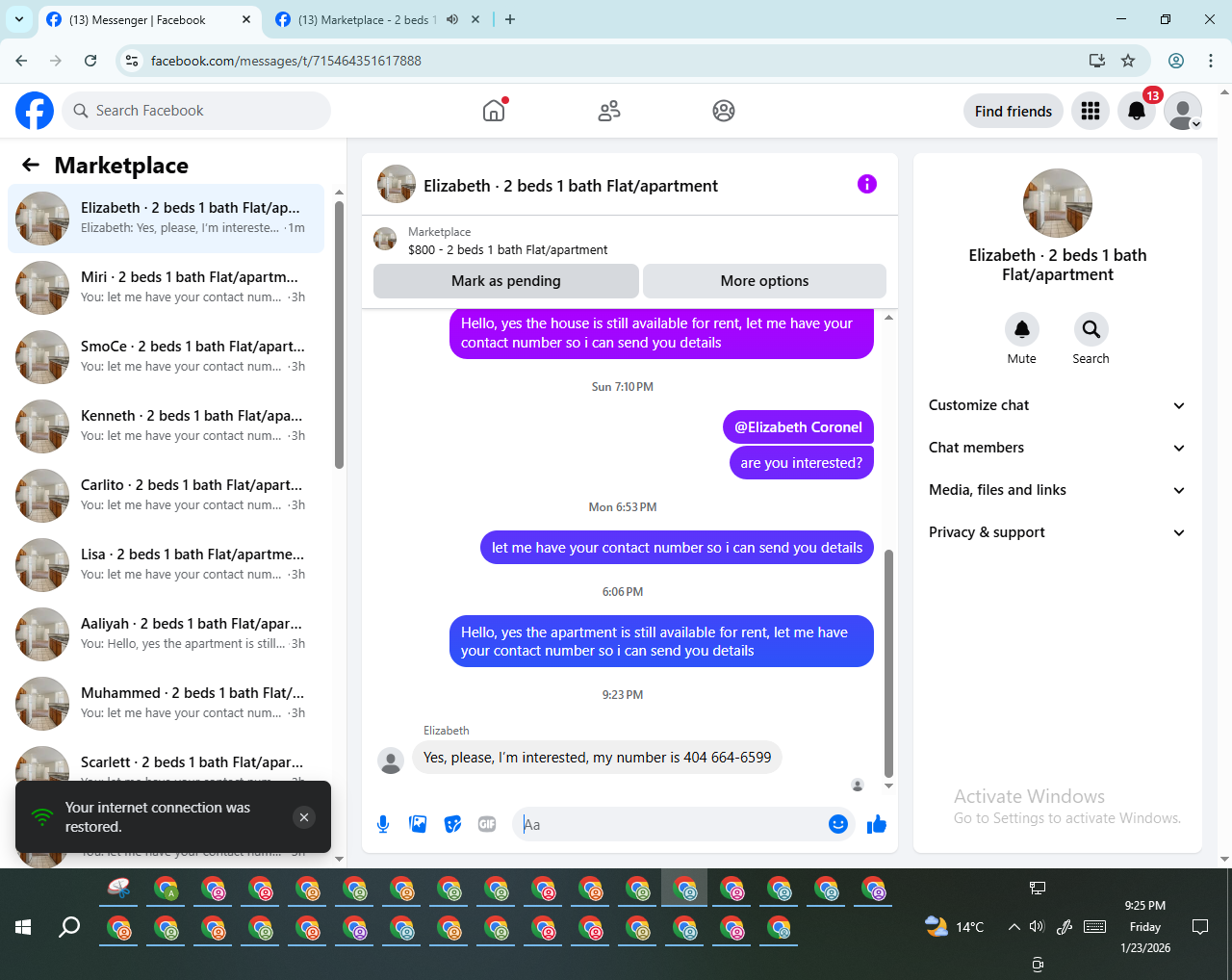
Task: Dismiss the internet connection restored notice
Action: (x=304, y=817)
